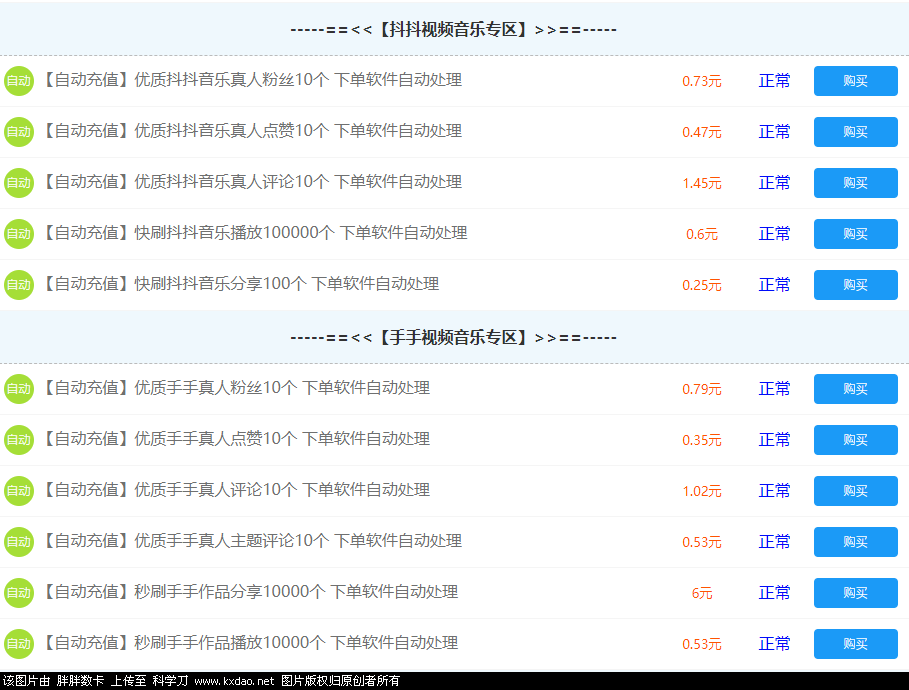Click 购买 for 优质手手真人粉丝10个

pos(856,389)
